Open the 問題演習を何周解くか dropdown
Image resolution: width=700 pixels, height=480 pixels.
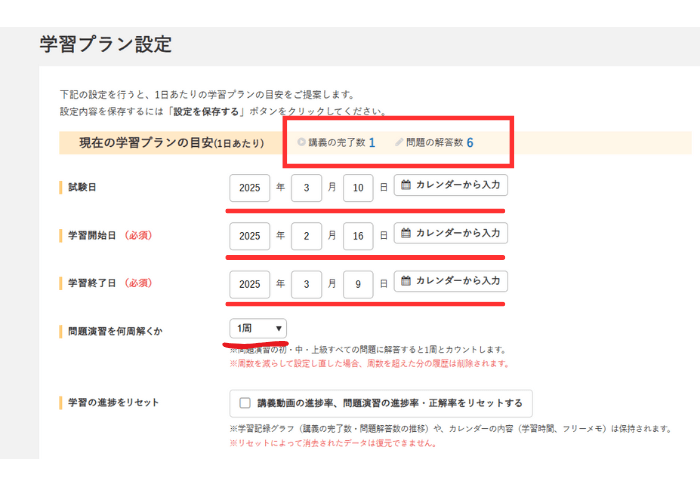point(258,328)
